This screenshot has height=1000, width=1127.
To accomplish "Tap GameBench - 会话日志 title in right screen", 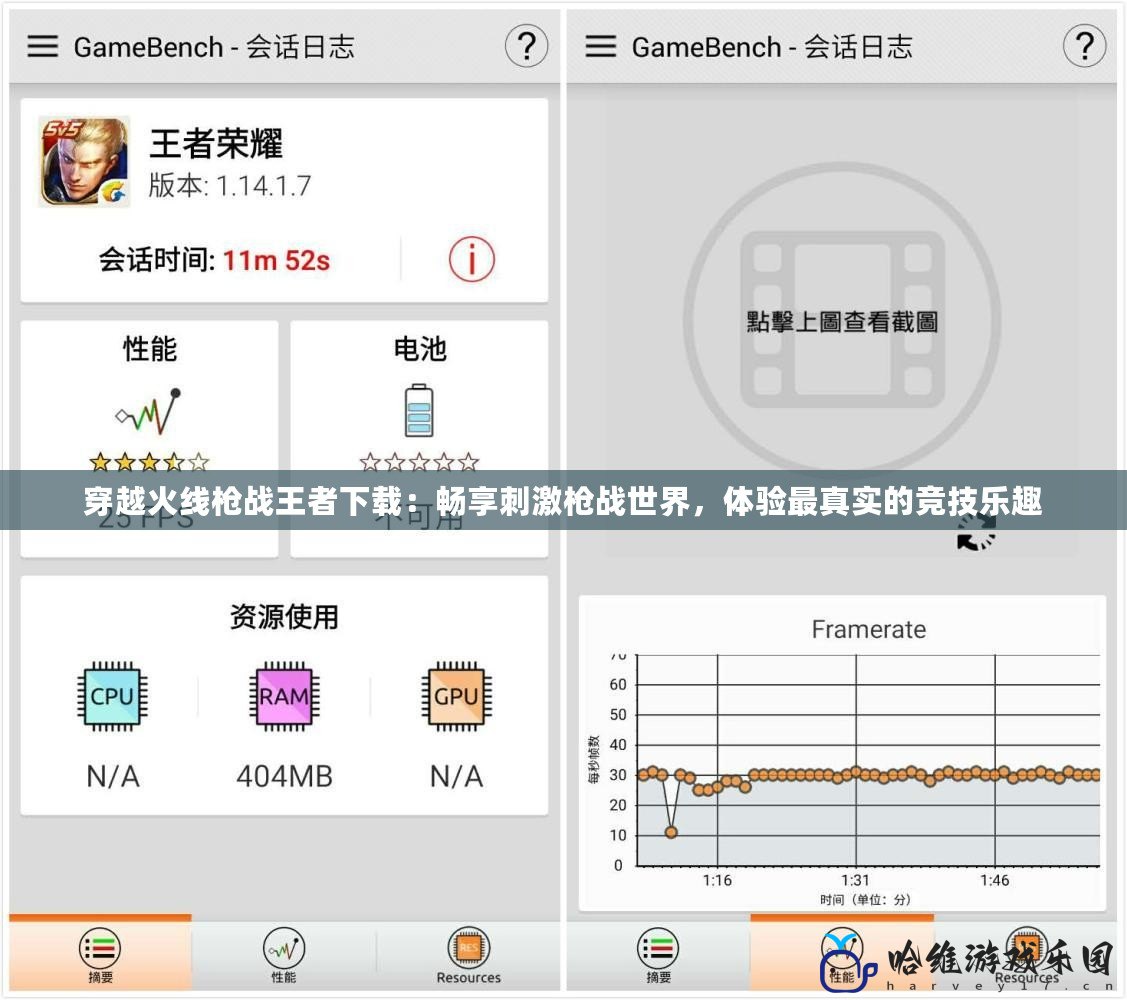I will click(771, 47).
